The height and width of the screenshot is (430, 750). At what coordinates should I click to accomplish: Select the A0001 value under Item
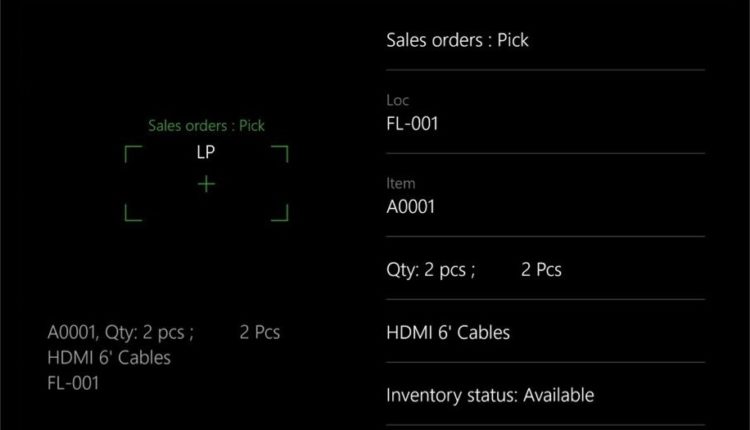click(x=411, y=208)
